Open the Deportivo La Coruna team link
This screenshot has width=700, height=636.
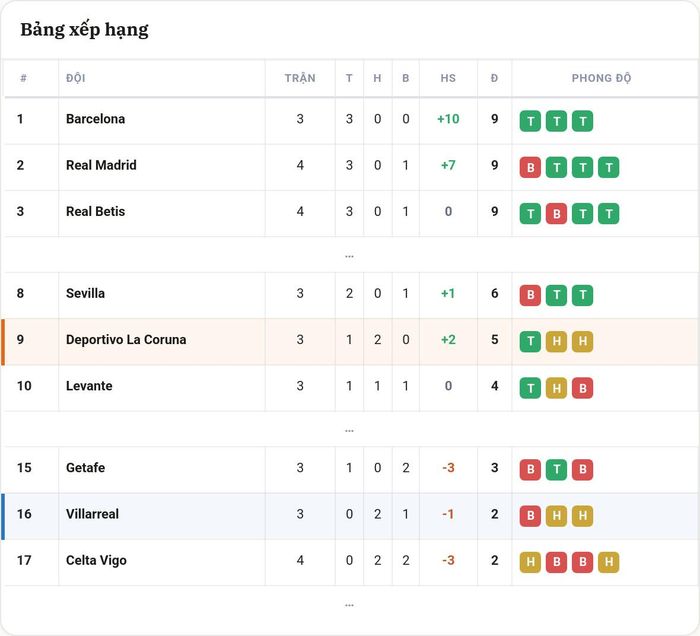126,340
